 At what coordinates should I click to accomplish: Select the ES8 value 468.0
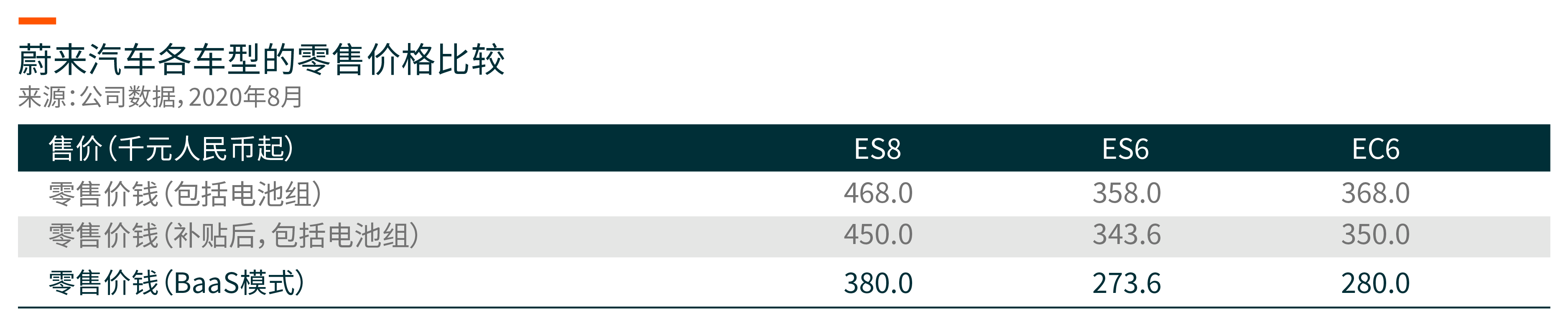point(878,193)
